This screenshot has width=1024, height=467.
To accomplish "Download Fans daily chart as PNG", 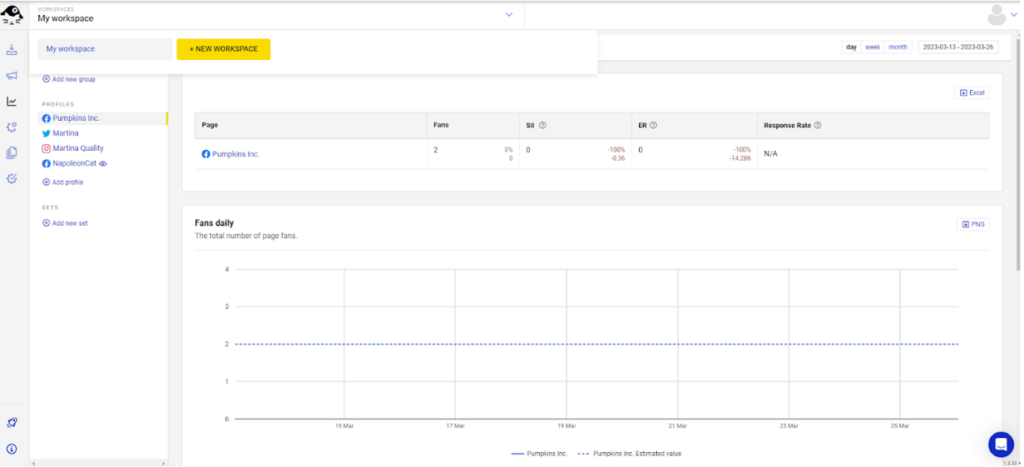I will [973, 224].
